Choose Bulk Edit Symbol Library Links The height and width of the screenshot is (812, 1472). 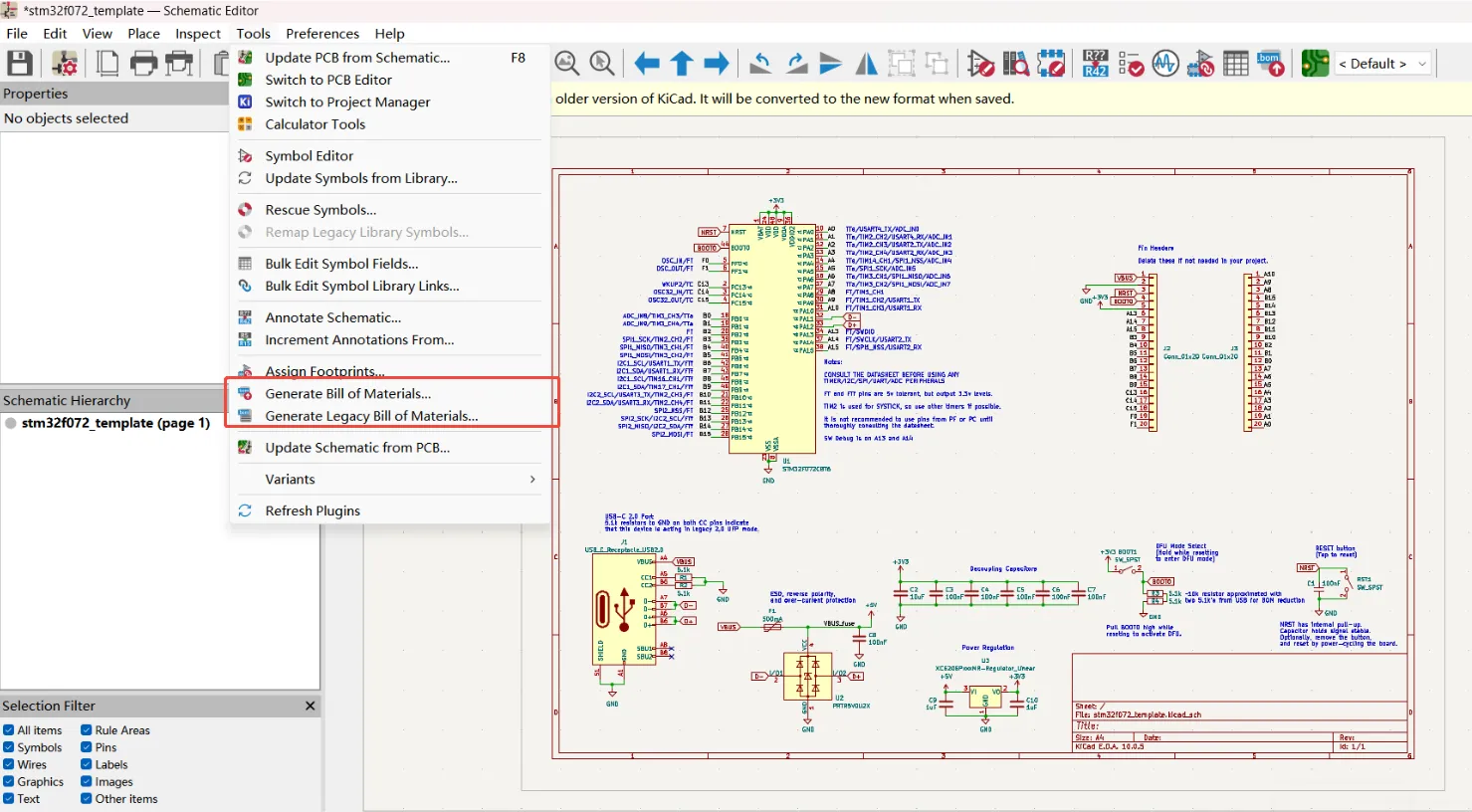(x=389, y=286)
